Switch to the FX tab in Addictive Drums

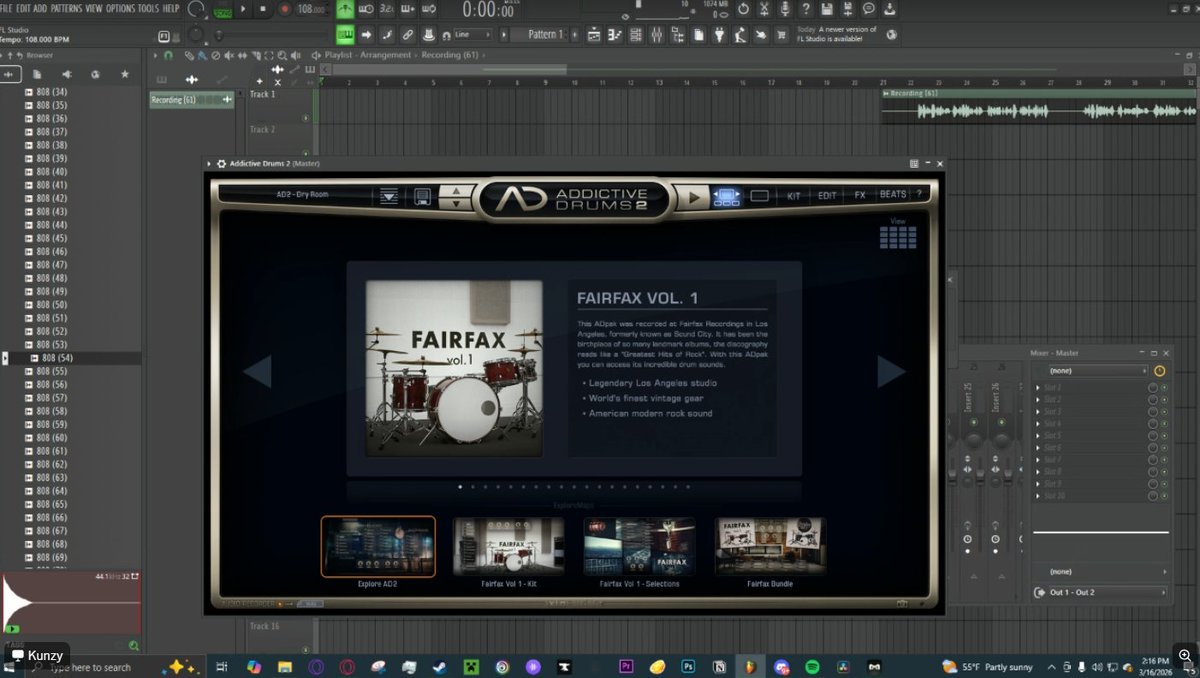pyautogui.click(x=860, y=195)
